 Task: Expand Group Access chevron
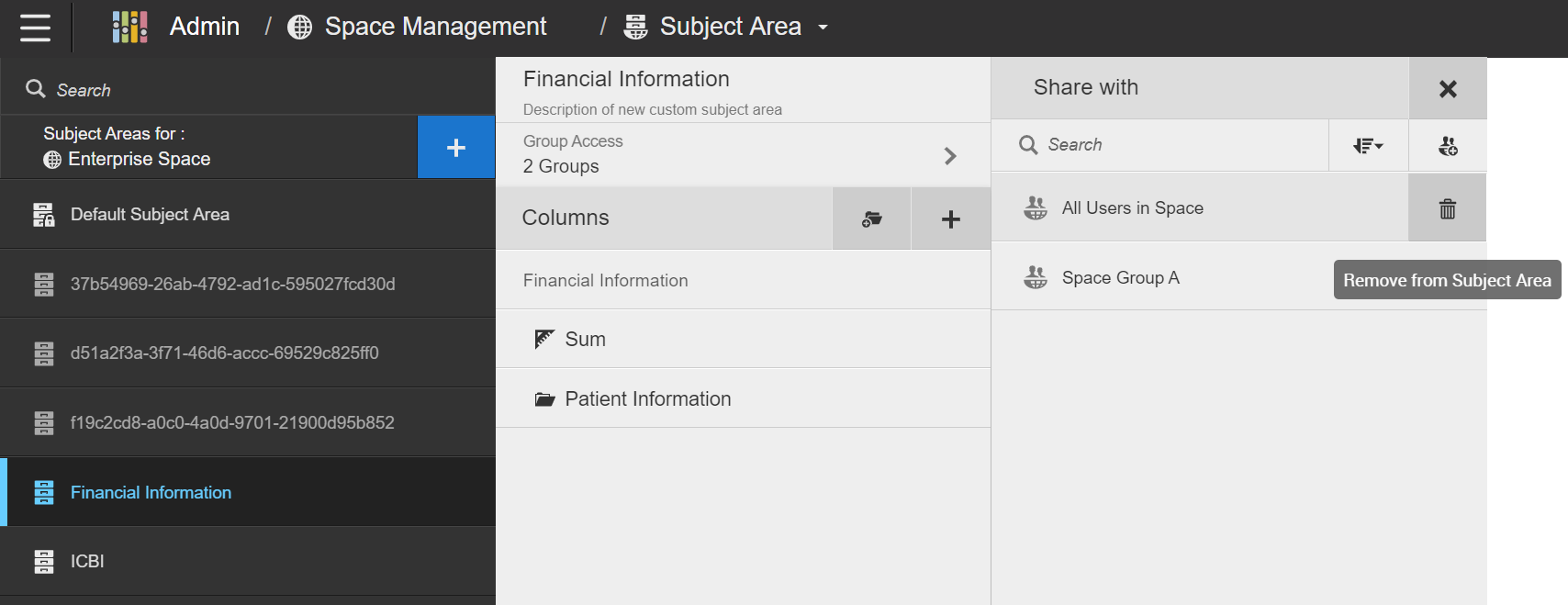pyautogui.click(x=950, y=156)
